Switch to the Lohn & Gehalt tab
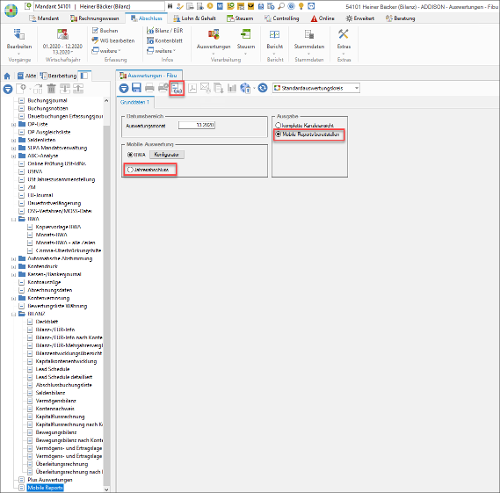This screenshot has width=500, height=493. [194, 18]
